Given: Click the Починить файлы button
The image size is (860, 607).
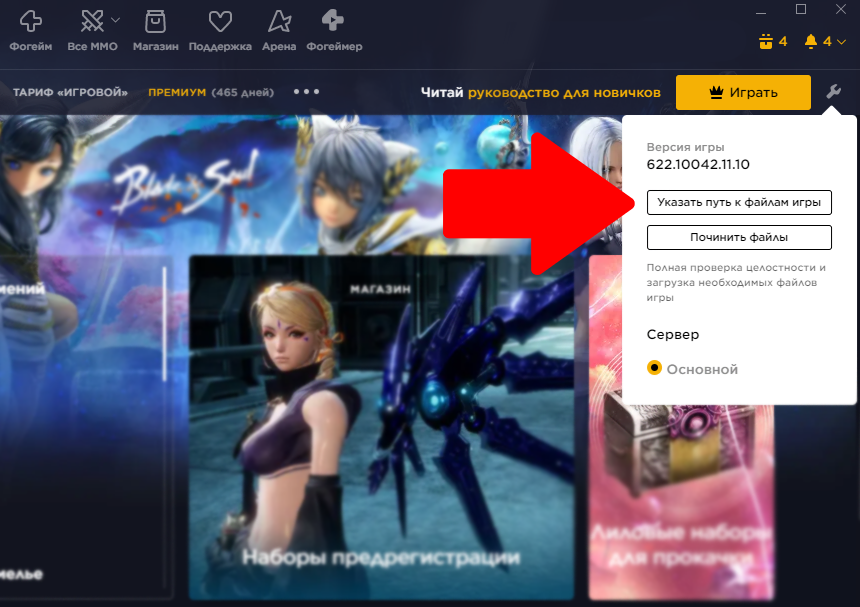Looking at the screenshot, I should (x=739, y=237).
